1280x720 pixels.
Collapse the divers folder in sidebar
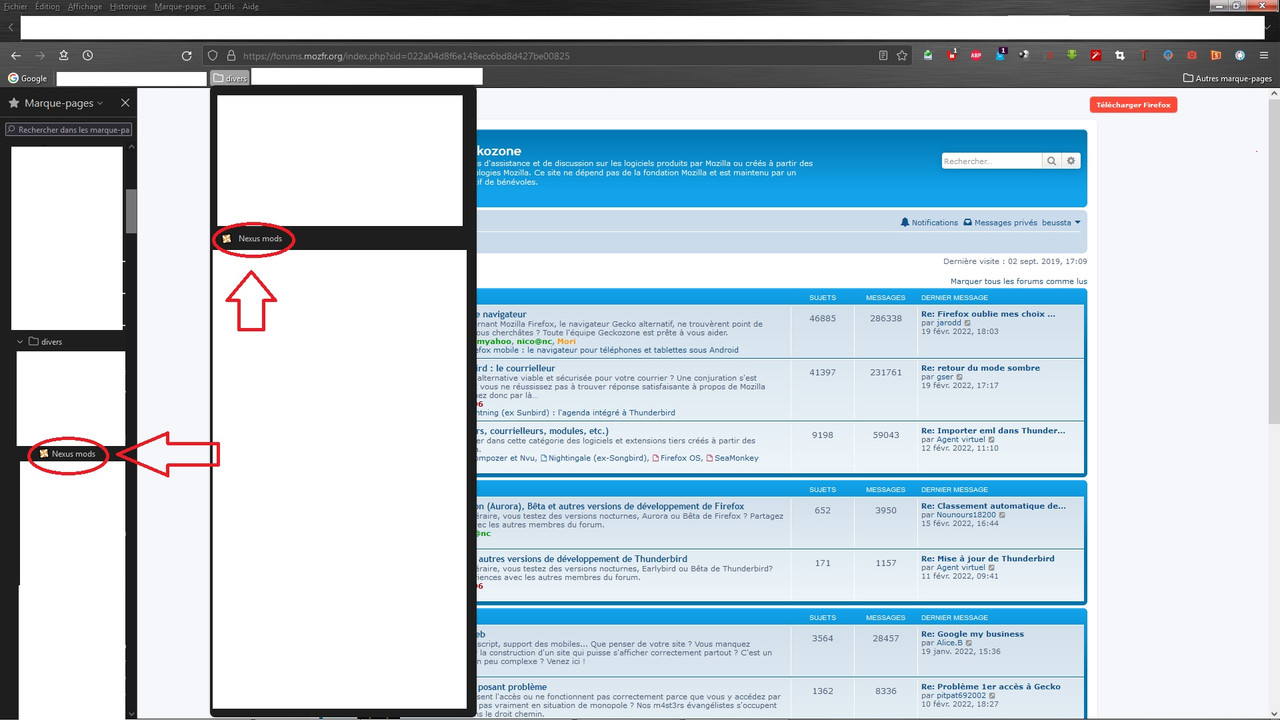20,342
